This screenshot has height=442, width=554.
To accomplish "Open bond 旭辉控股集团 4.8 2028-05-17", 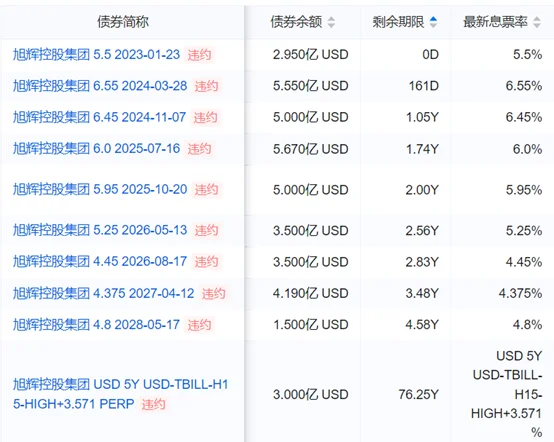I will point(96,325).
